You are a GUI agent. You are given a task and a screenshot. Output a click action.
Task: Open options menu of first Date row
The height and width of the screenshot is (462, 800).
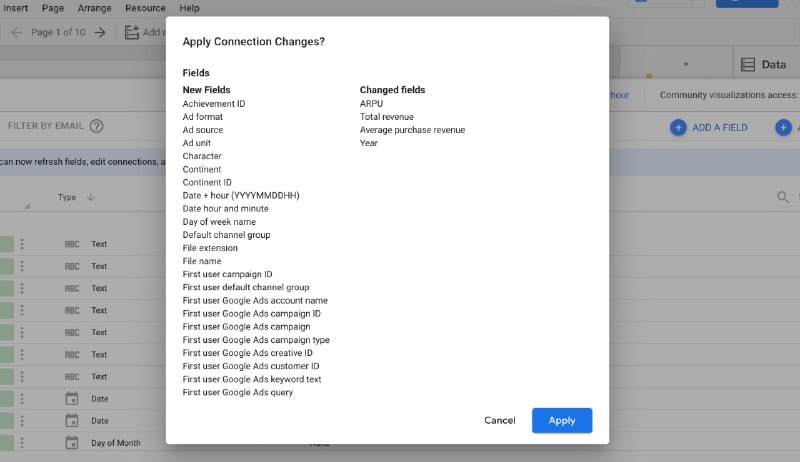(22, 399)
